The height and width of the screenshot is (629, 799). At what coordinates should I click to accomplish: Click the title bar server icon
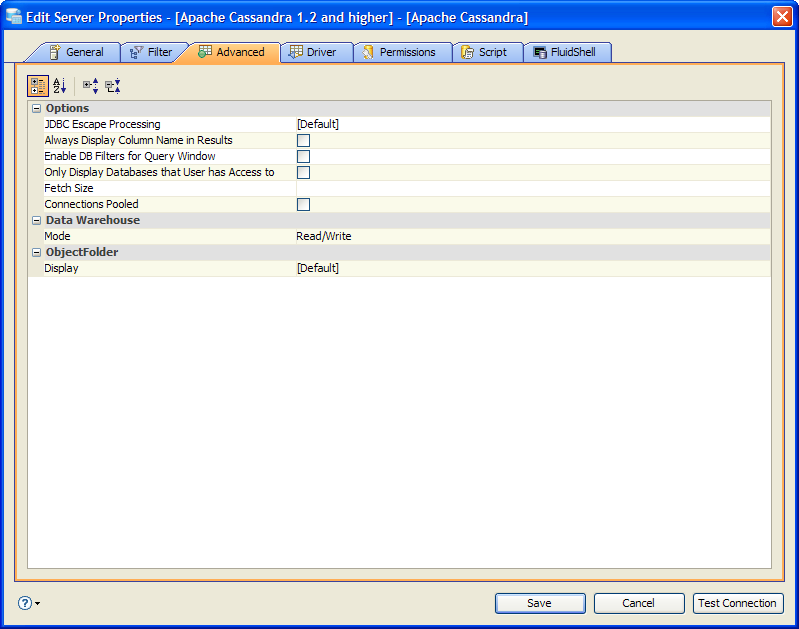14,17
